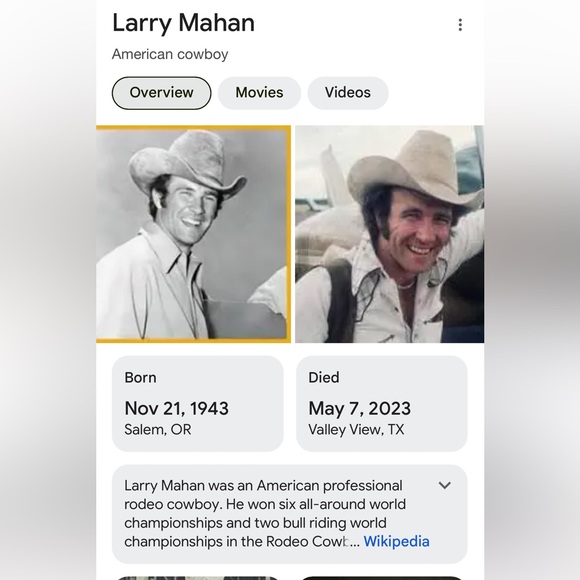
Task: Open the color cowboy photo
Action: tap(390, 234)
